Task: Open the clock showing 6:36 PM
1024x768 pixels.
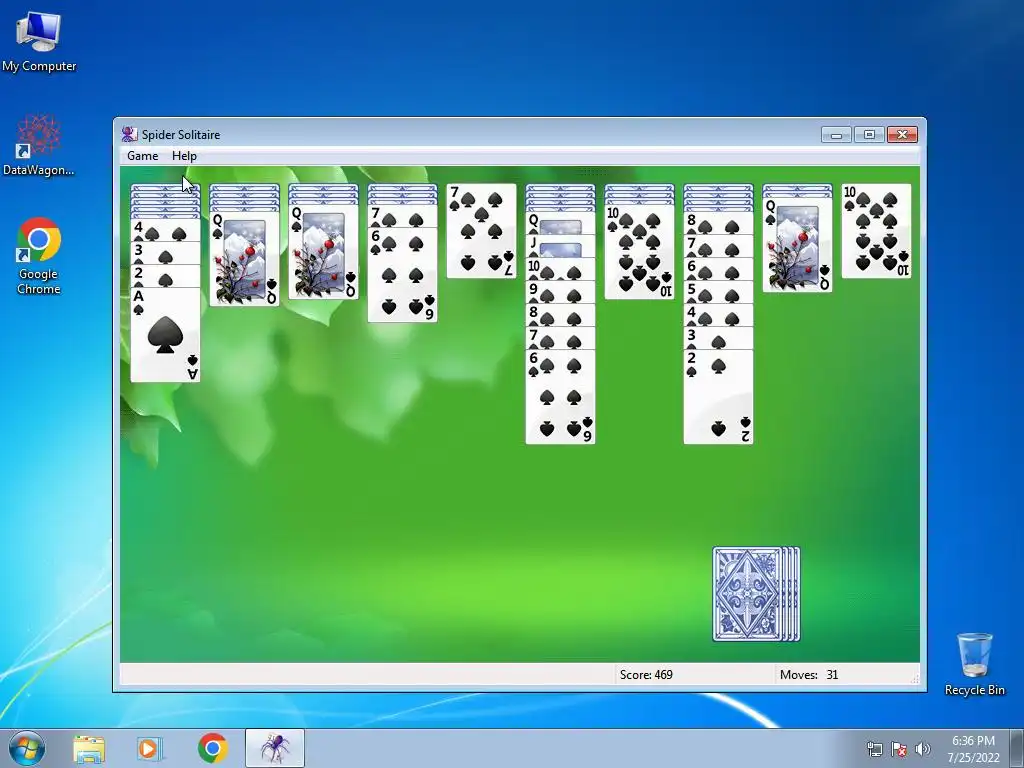Action: (x=973, y=749)
